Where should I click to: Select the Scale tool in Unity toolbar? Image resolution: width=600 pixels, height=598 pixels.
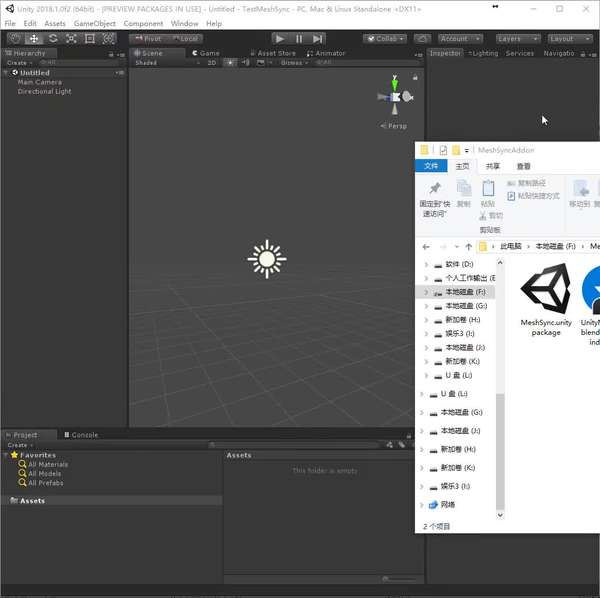click(71, 39)
